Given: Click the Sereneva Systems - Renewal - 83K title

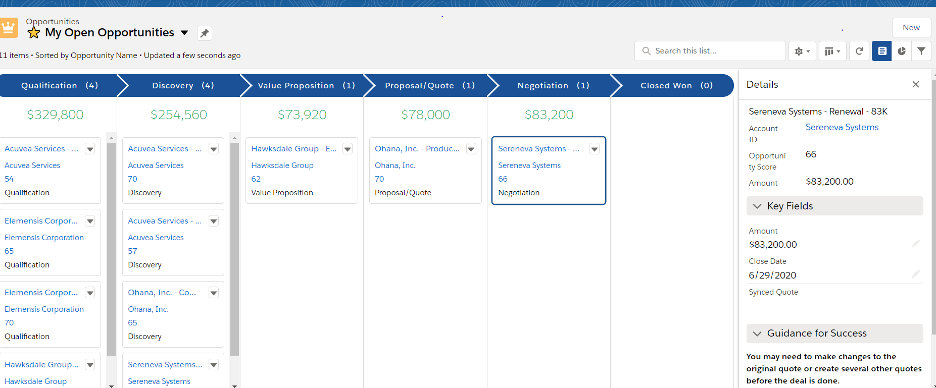Looking at the screenshot, I should click(817, 112).
